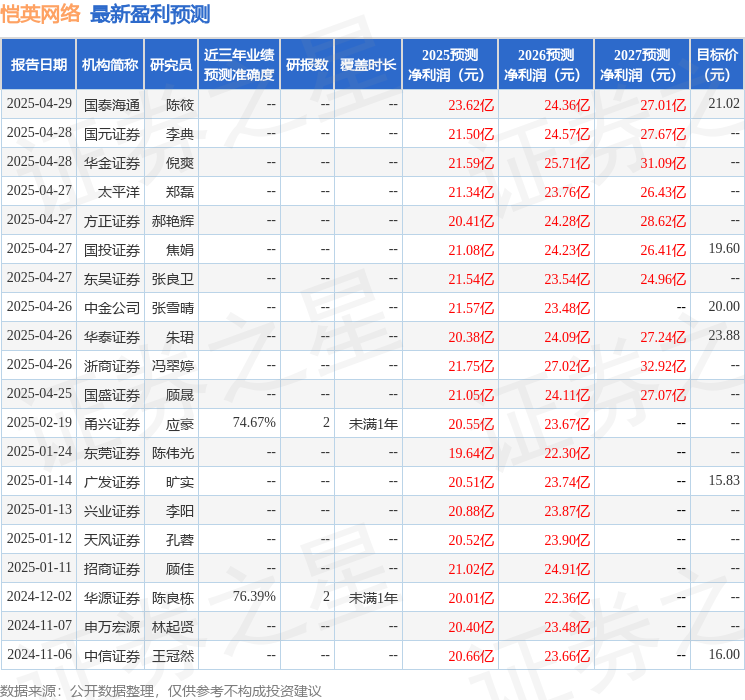This screenshot has width=745, height=700.
Task: Select the 浙商证券 institution cell
Action: coord(112,366)
